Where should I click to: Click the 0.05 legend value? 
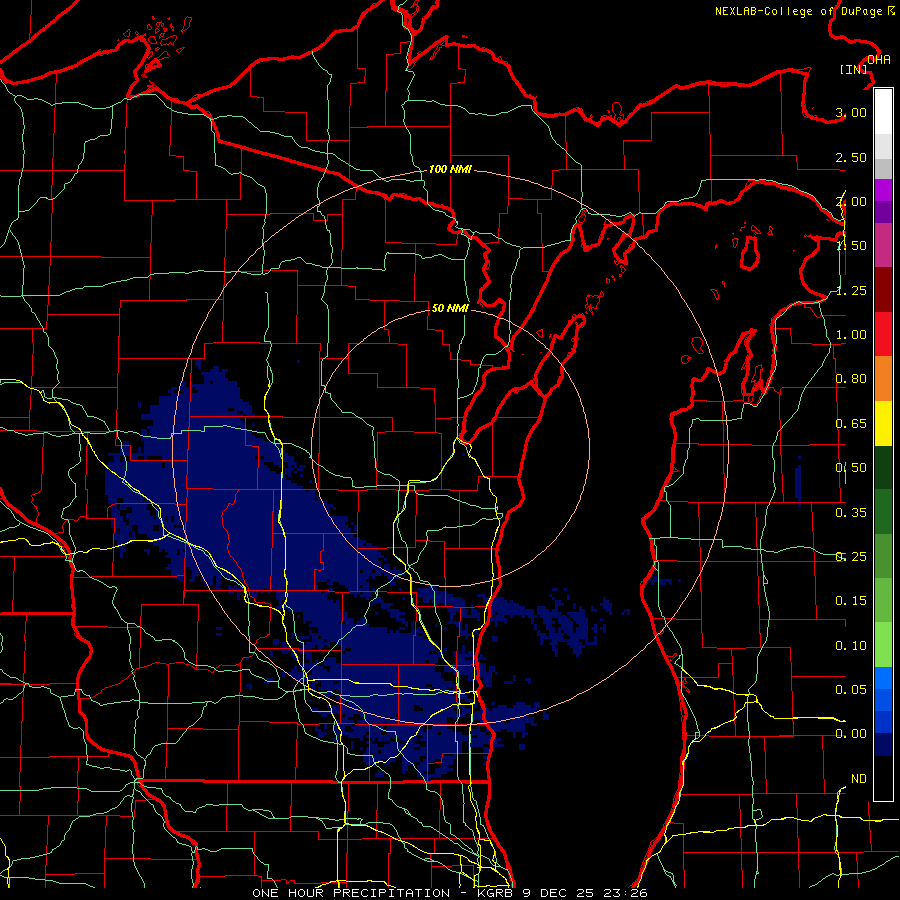coord(851,689)
